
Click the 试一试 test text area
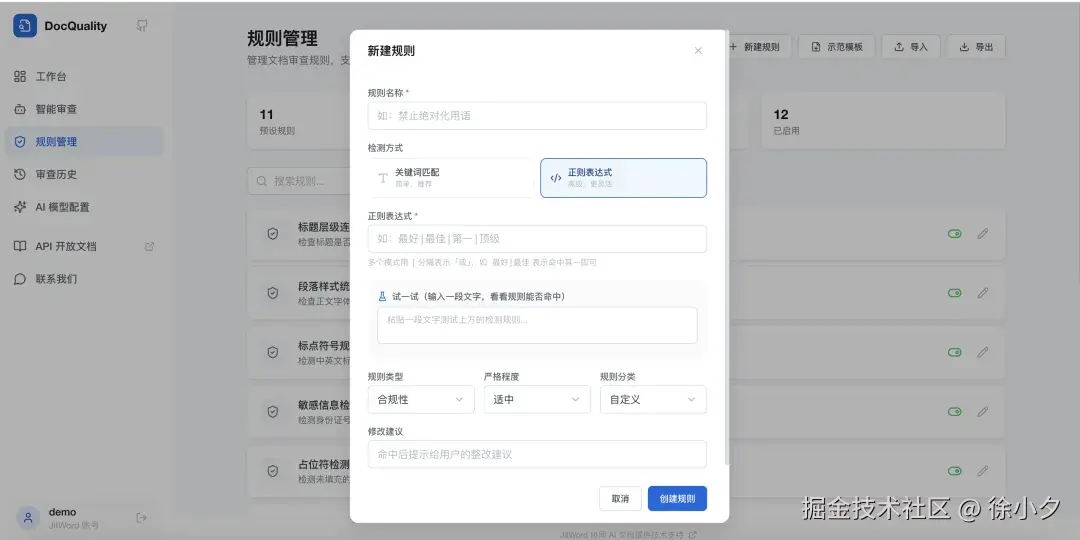pos(537,325)
